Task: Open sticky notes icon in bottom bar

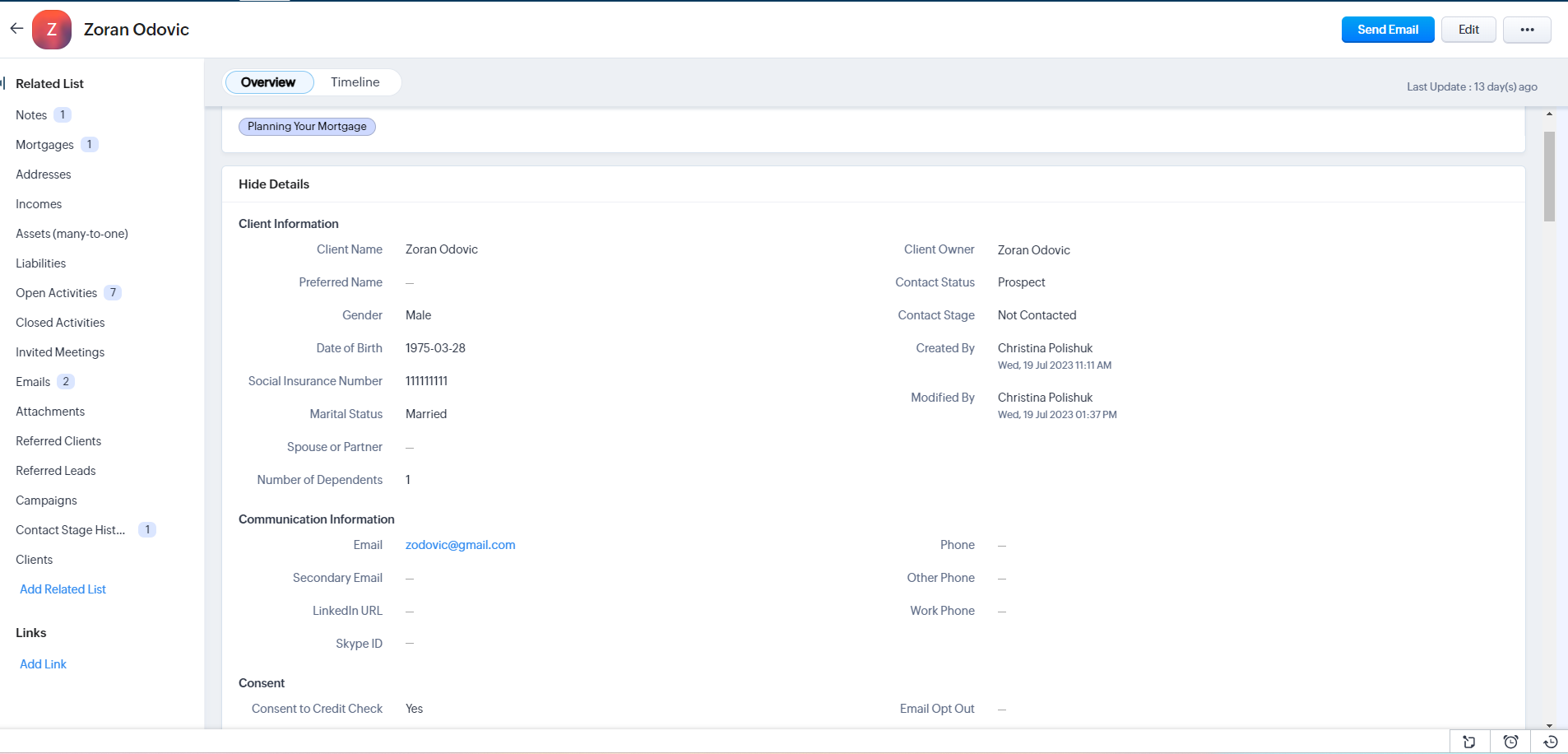Action: 1468,742
